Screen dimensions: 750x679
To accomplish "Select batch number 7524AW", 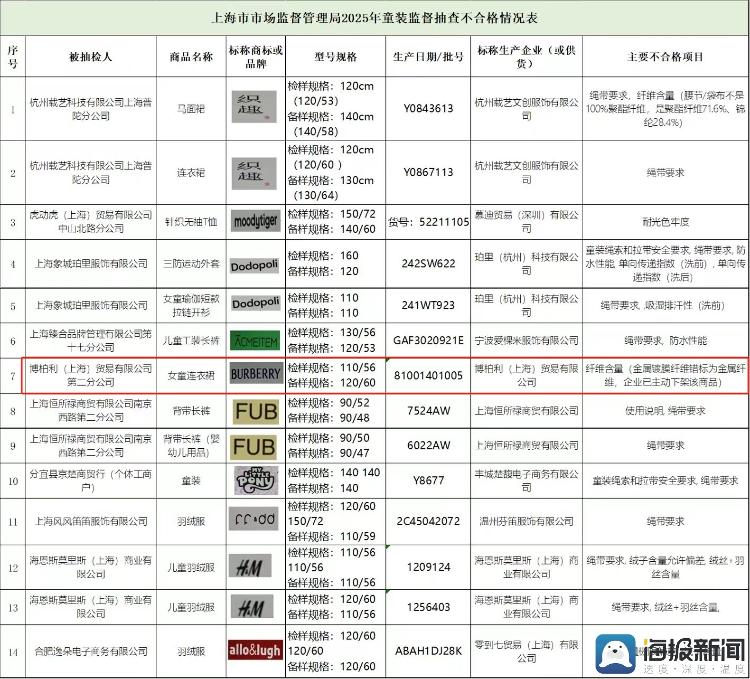I will (428, 410).
